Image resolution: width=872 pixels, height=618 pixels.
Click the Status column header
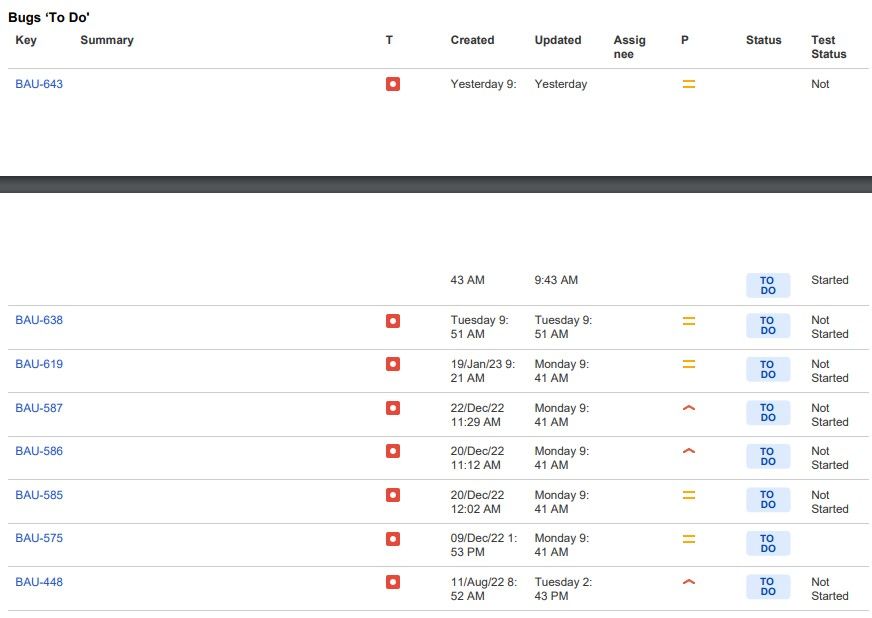pos(764,40)
